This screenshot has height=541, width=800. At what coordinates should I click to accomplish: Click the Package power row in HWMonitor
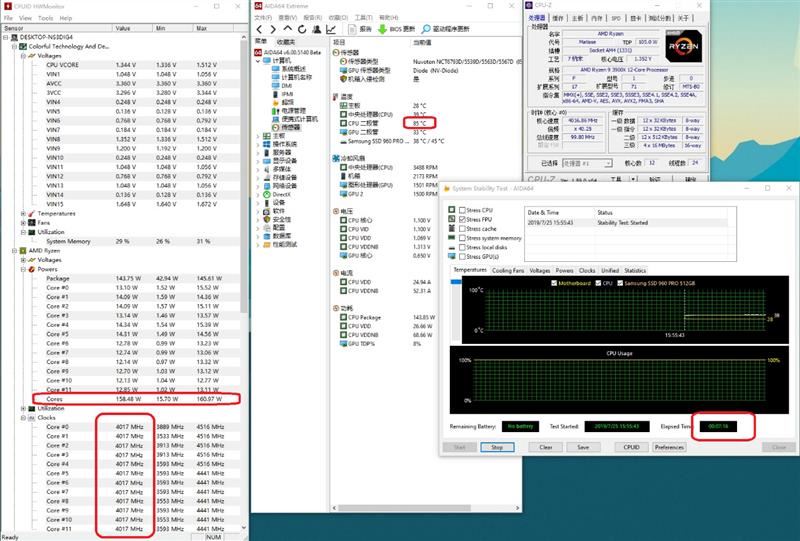(x=120, y=279)
